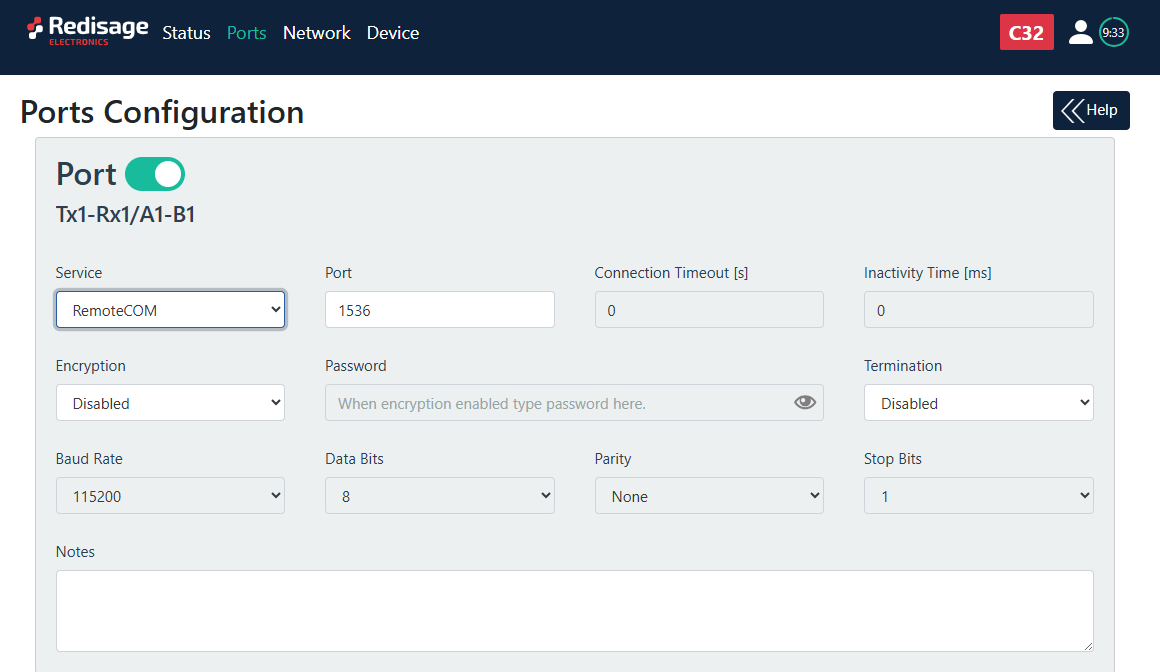
Task: Click the session timer circle showing 9:33
Action: coord(1113,32)
